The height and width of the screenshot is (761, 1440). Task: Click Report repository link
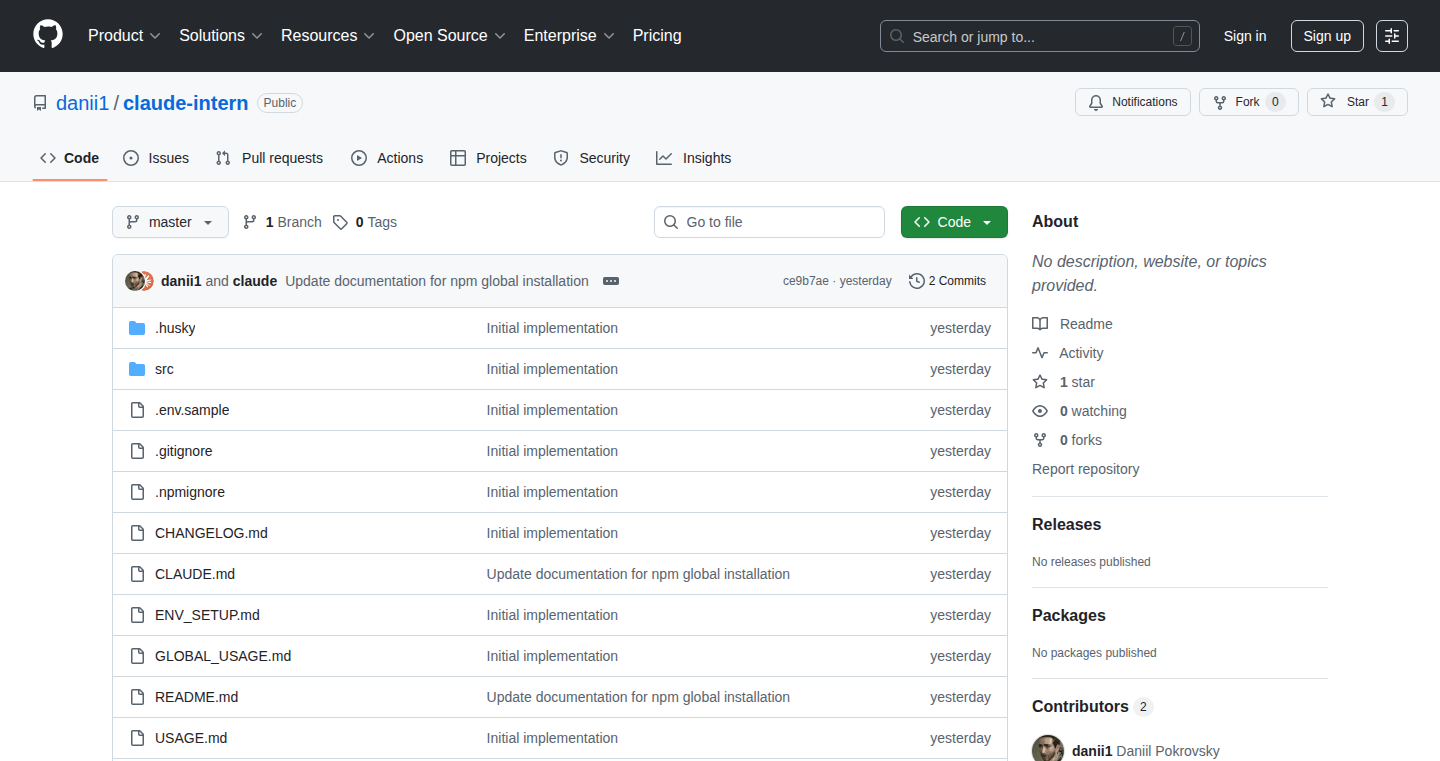pos(1086,469)
